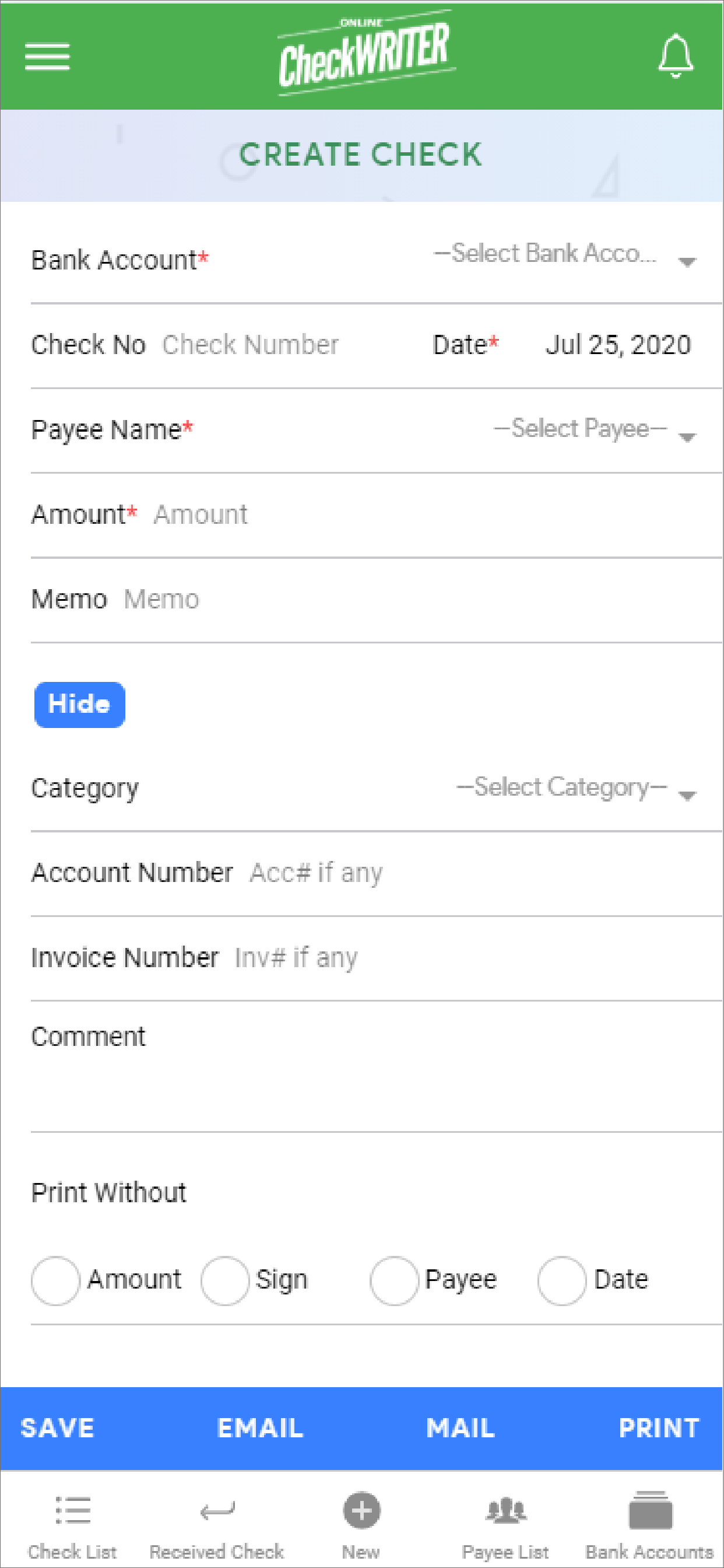Viewport: 724px width, 1568px height.
Task: Open the hamburger navigation menu
Action: (x=47, y=57)
